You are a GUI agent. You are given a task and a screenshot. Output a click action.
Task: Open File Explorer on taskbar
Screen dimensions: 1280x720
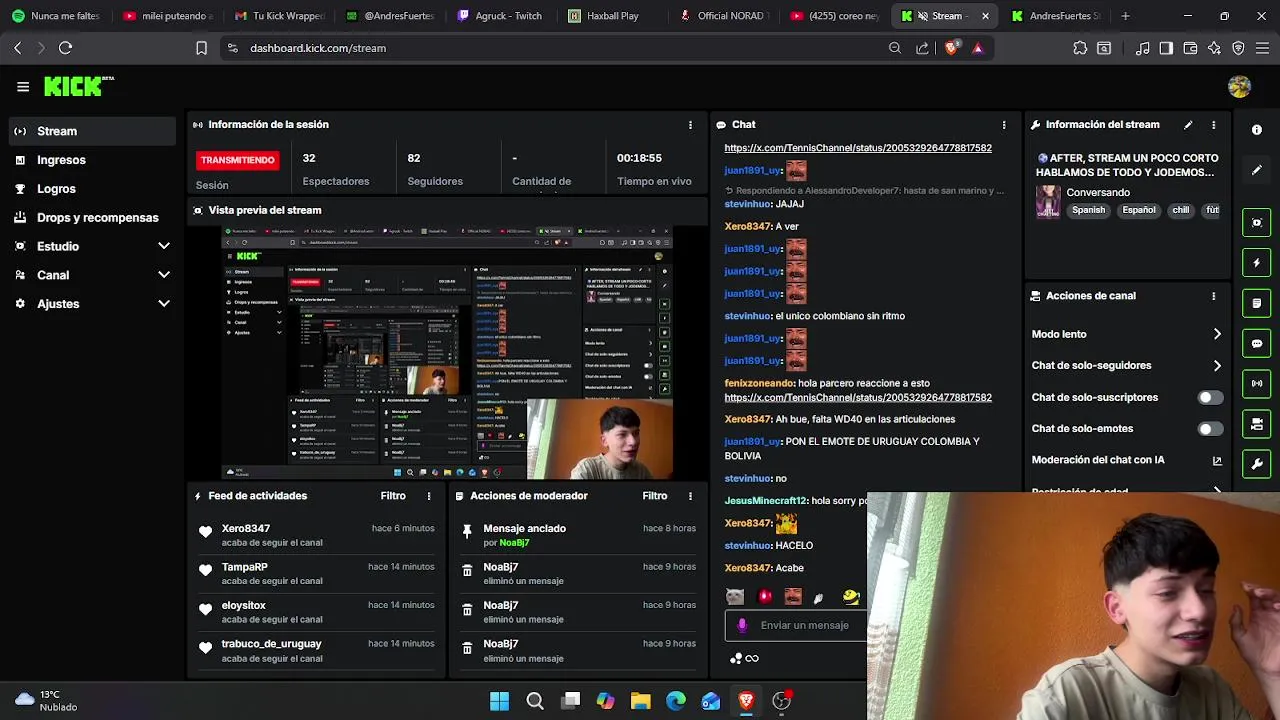[640, 701]
